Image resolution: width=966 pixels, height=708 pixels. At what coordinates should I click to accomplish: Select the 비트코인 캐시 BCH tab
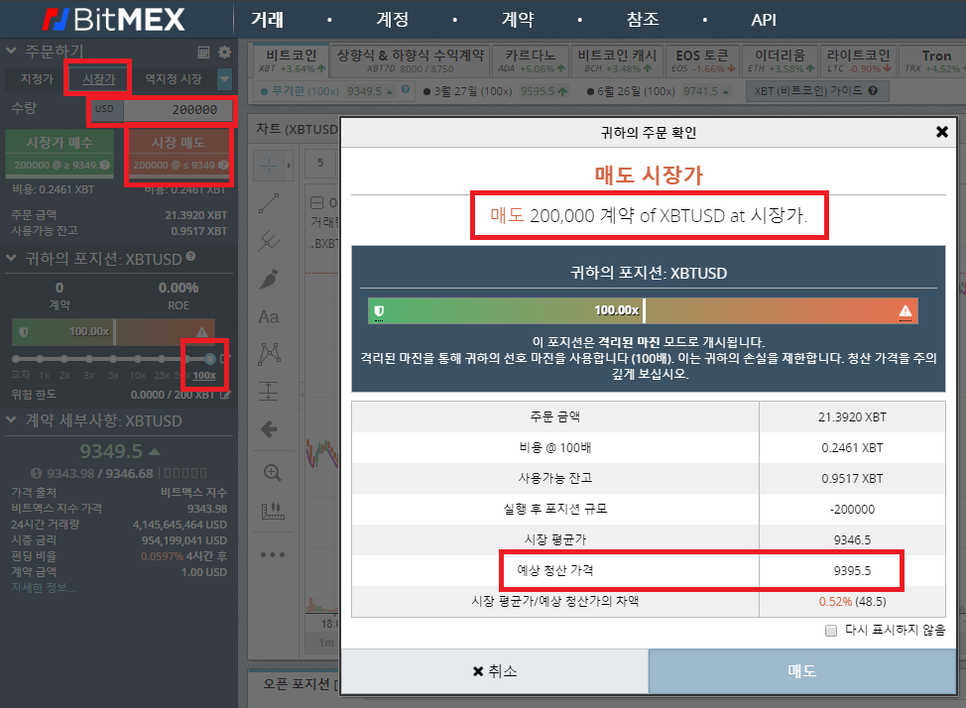617,61
